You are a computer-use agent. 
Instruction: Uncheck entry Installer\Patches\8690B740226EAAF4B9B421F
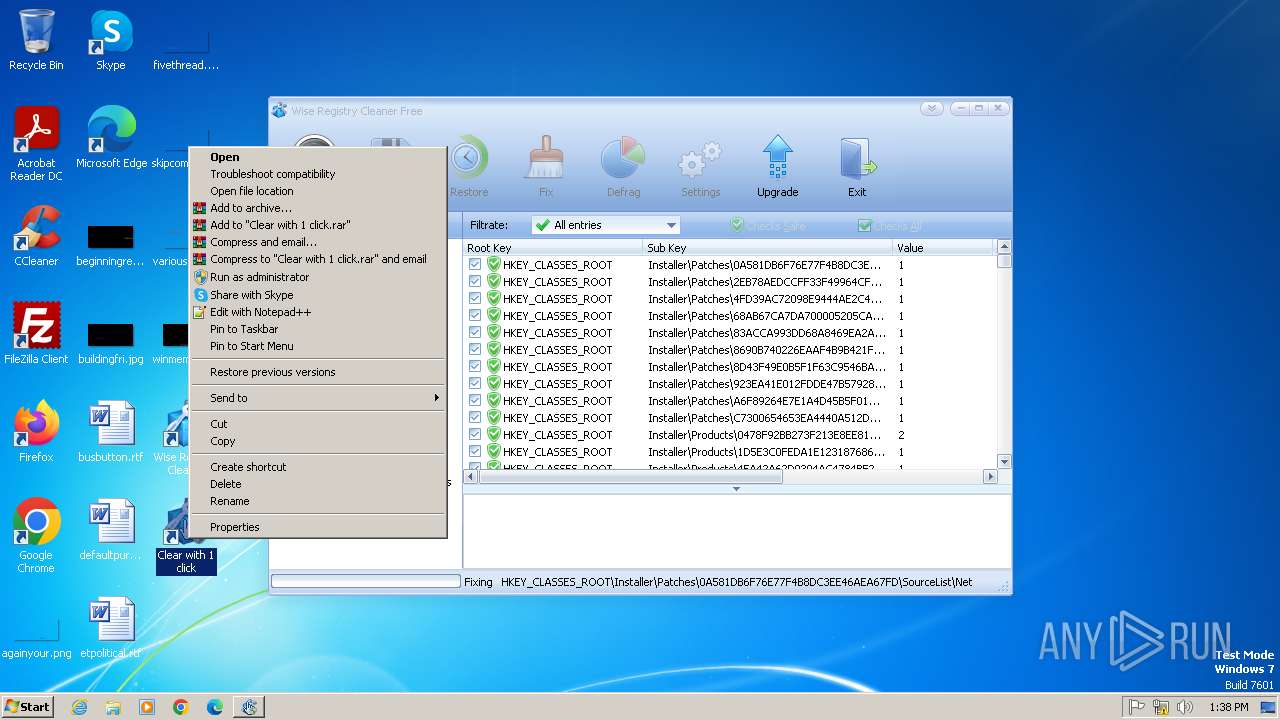click(x=475, y=350)
